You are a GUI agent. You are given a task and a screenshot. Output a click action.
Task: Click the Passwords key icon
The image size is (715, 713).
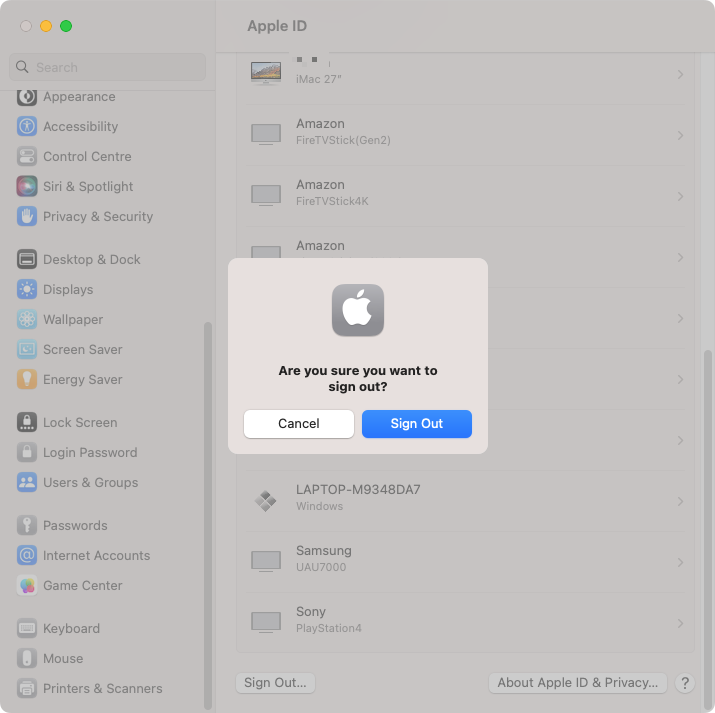point(27,526)
